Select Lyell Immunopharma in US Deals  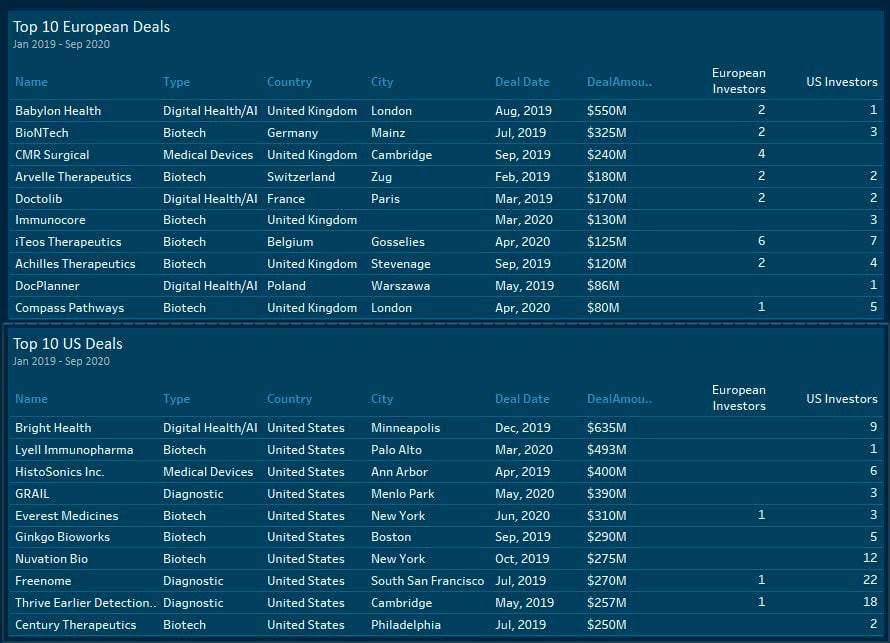pyautogui.click(x=74, y=450)
